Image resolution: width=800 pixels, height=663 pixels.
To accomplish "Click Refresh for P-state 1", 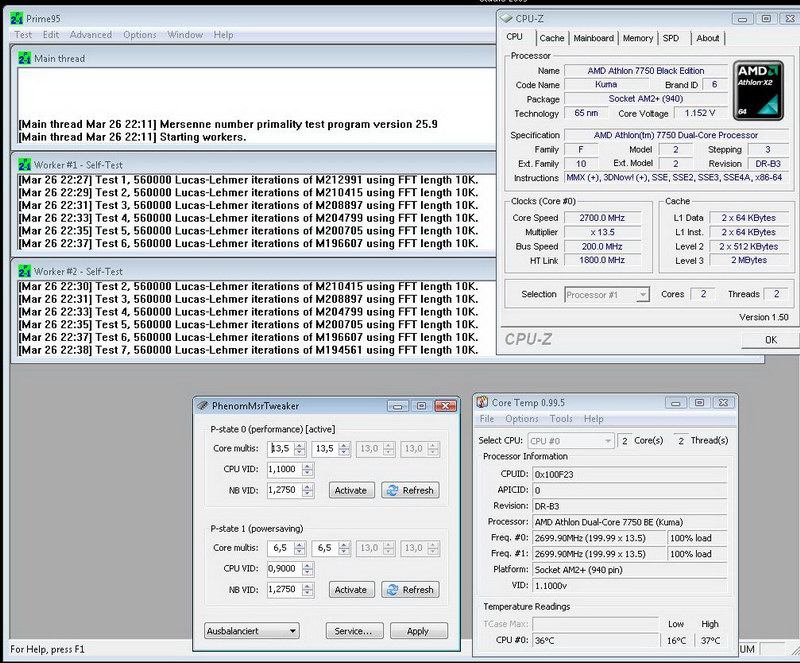I will click(410, 590).
